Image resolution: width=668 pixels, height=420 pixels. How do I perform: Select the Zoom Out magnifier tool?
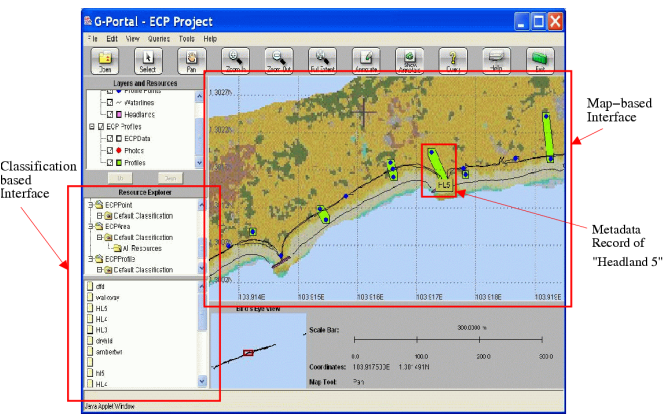[281, 61]
